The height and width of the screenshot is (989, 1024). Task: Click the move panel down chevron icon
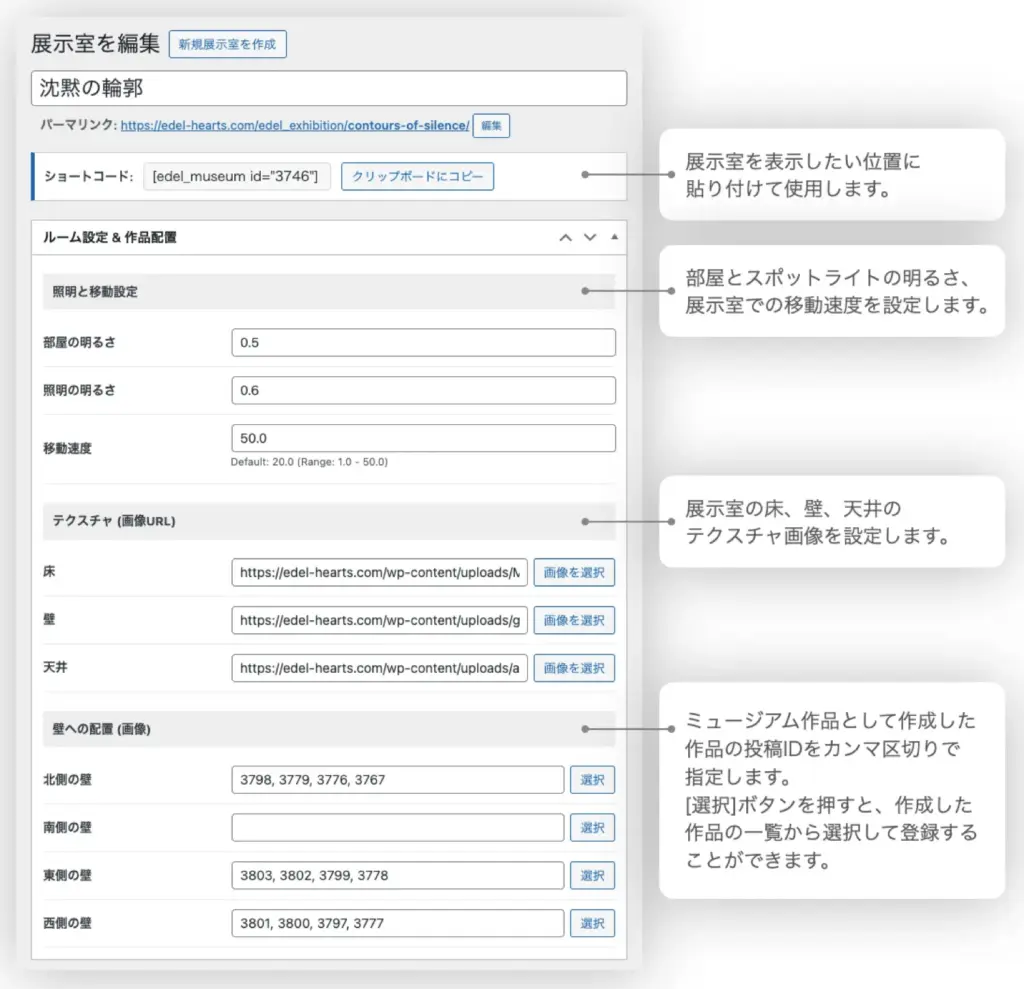point(590,238)
